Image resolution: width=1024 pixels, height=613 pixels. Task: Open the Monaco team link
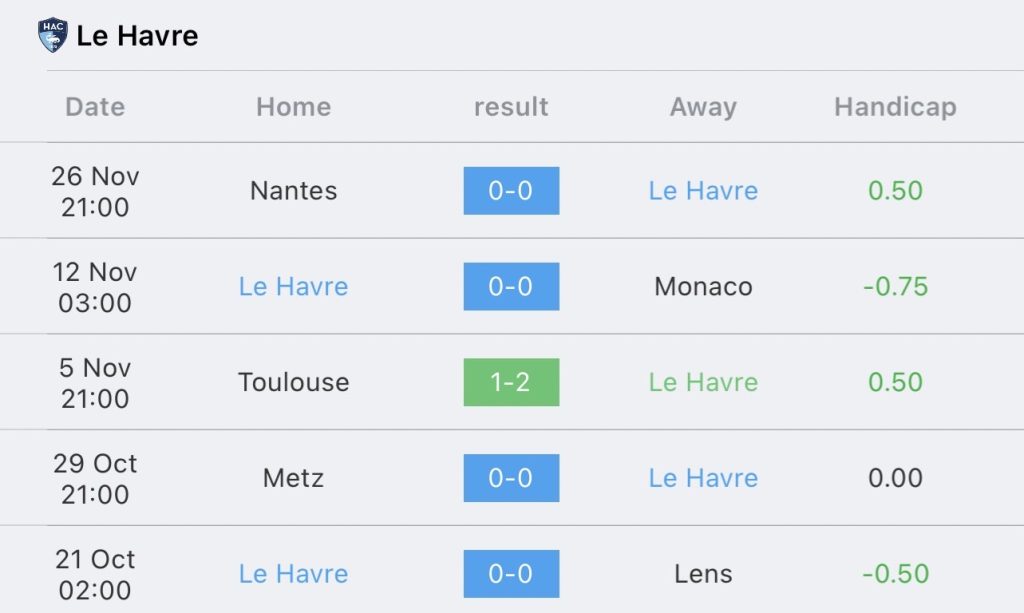click(703, 286)
